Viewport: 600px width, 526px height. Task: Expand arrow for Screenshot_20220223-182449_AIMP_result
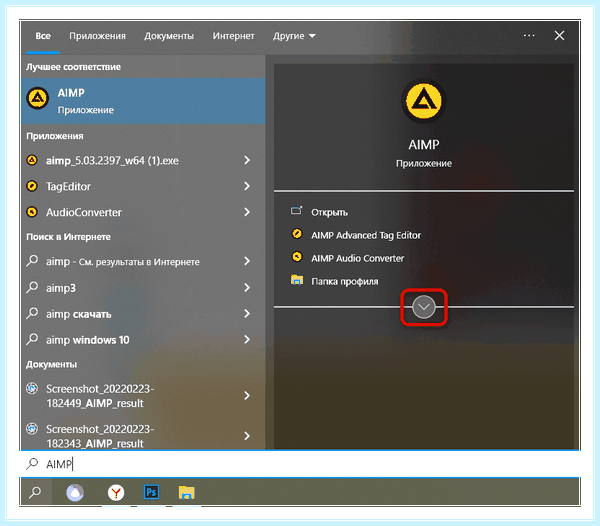247,396
